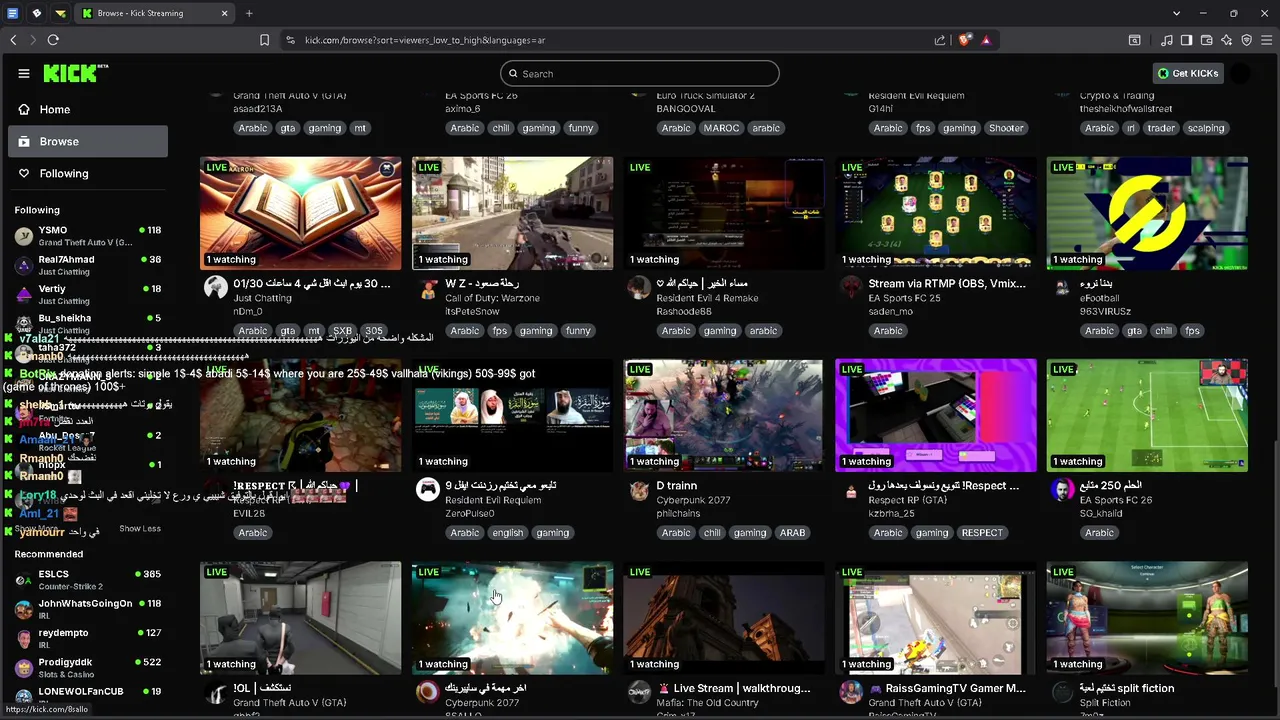Open the profile avatar menu

coord(1241,73)
